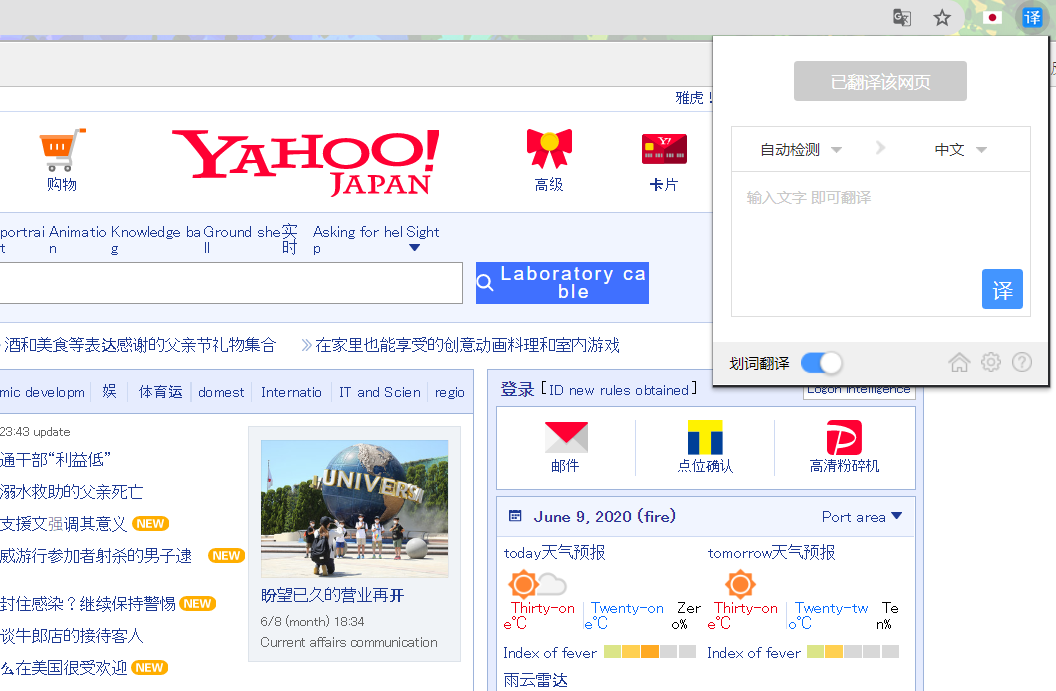
Task: Open the tomorrow天气预报 link
Action: (x=771, y=553)
